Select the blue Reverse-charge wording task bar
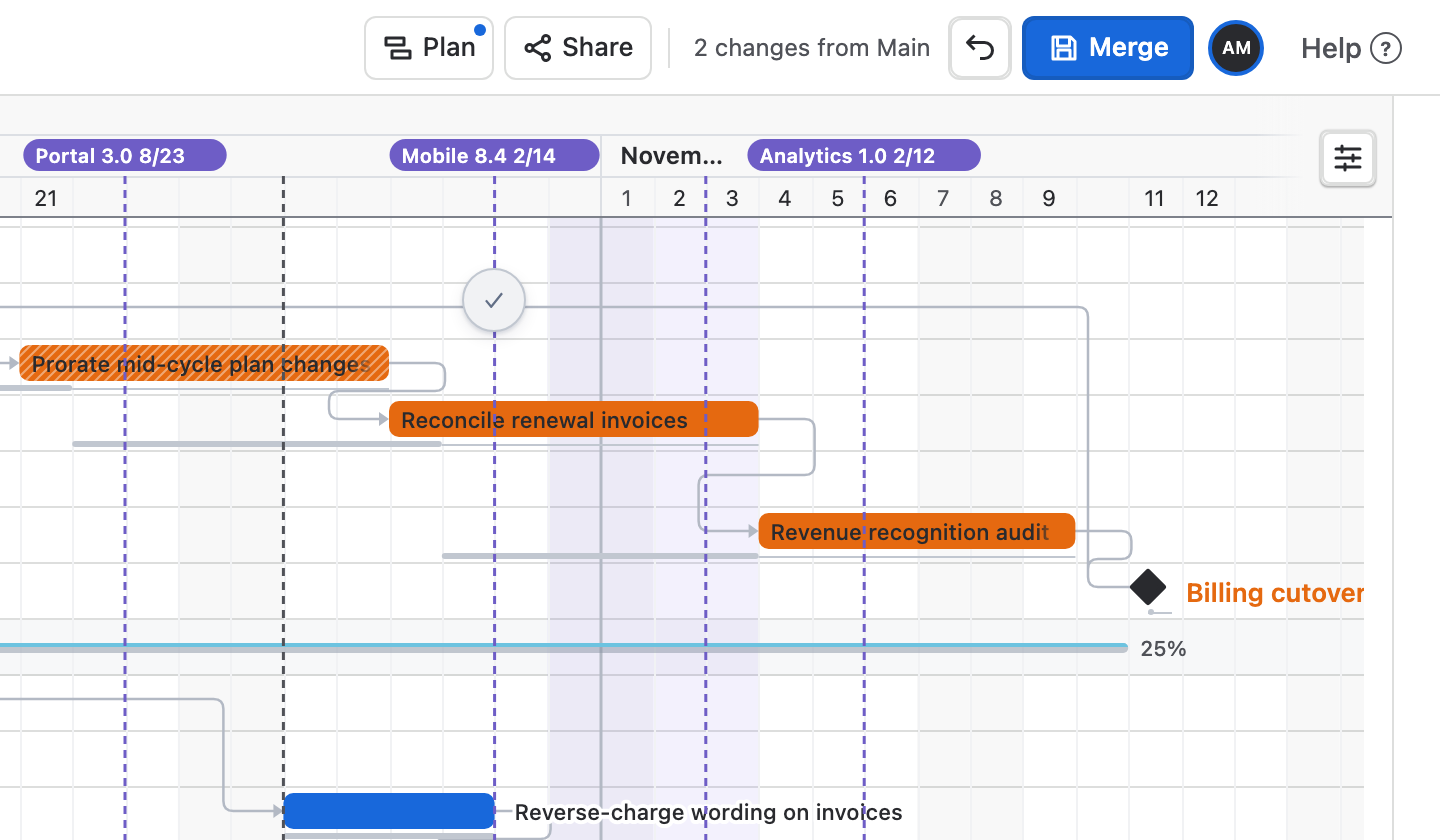This screenshot has height=840, width=1440. (x=389, y=811)
